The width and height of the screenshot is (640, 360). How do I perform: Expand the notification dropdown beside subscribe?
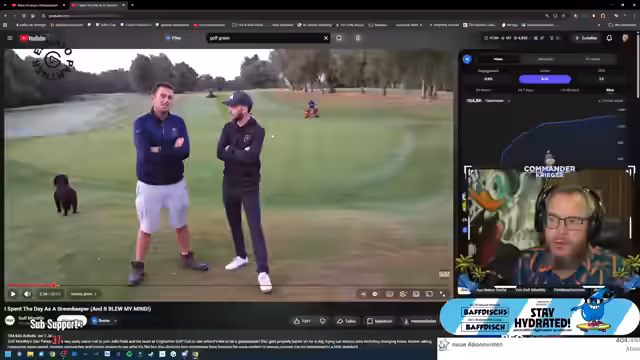[x=104, y=321]
